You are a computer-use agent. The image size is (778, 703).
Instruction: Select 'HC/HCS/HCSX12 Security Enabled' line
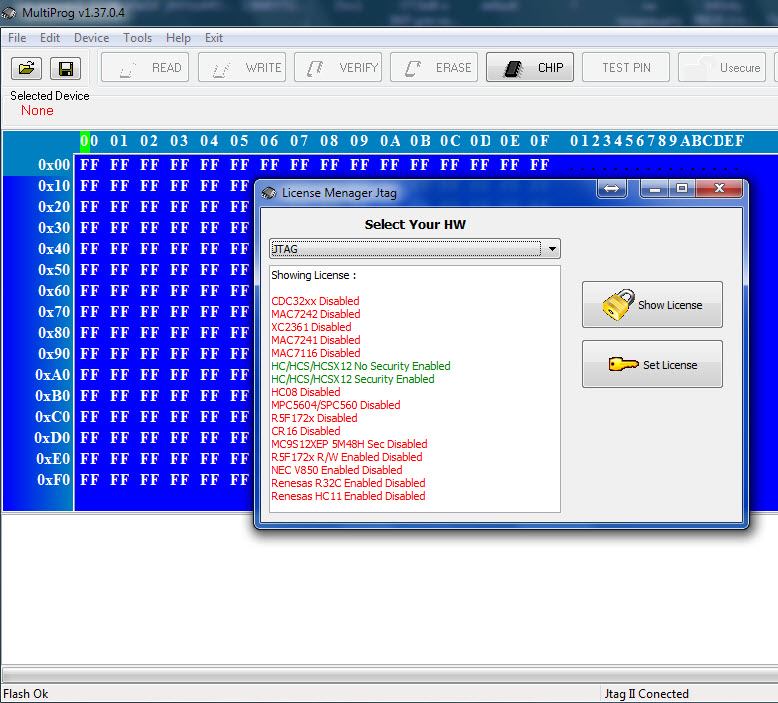coord(353,379)
